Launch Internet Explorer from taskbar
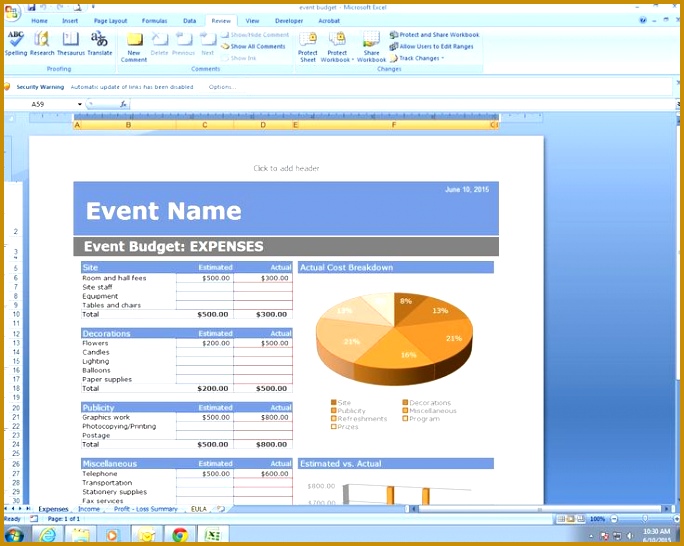Image resolution: width=684 pixels, height=546 pixels. coord(46,535)
